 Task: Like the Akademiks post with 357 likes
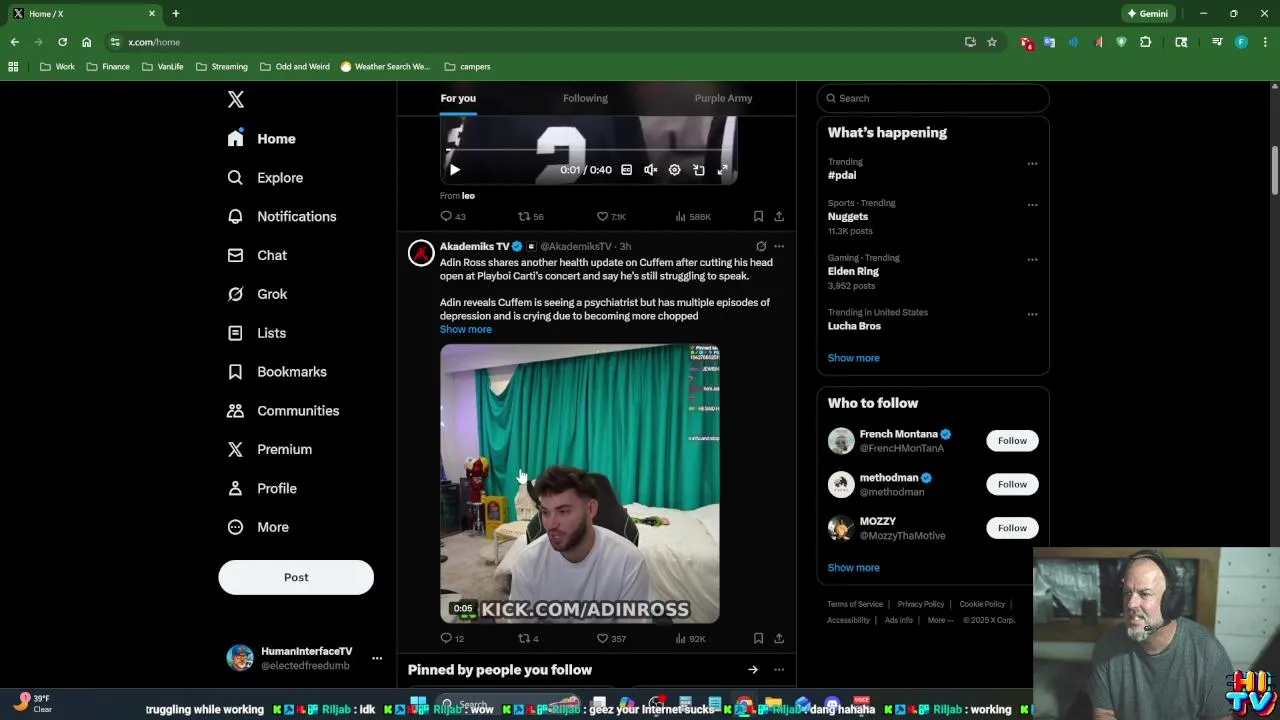click(611, 638)
